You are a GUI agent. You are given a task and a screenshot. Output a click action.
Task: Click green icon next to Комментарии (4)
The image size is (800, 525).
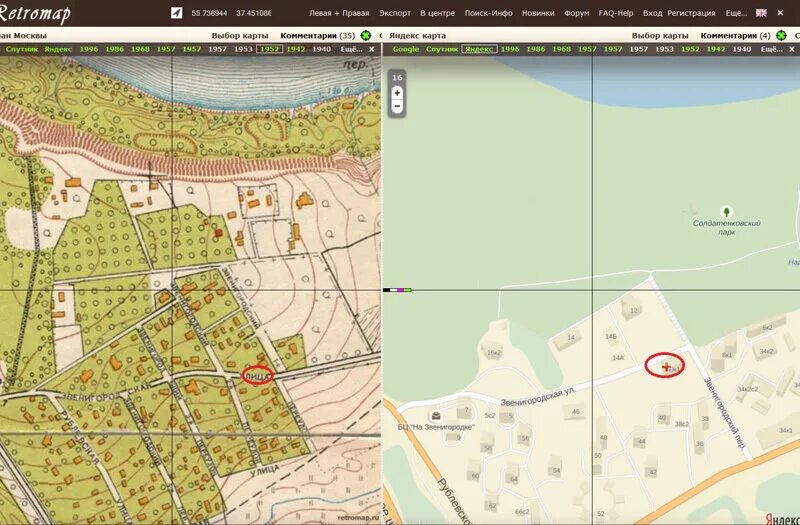781,36
